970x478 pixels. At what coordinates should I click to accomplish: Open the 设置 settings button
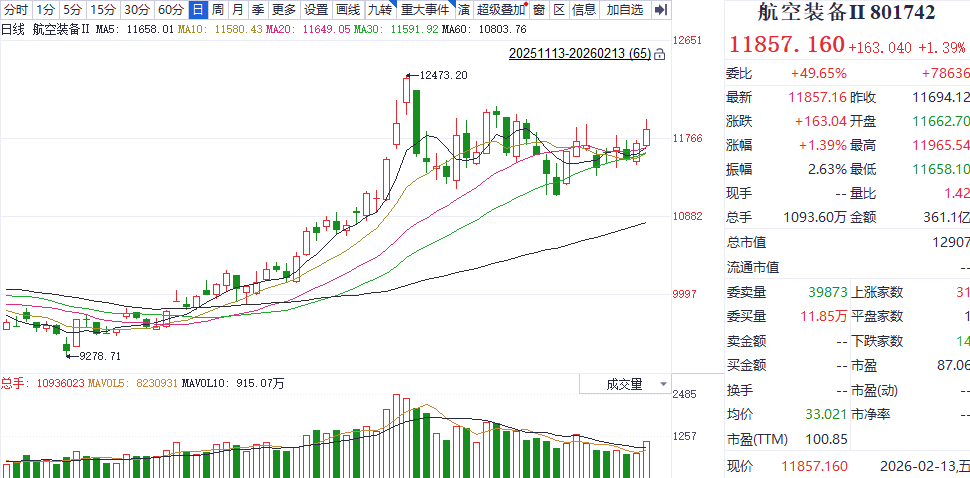tap(315, 10)
